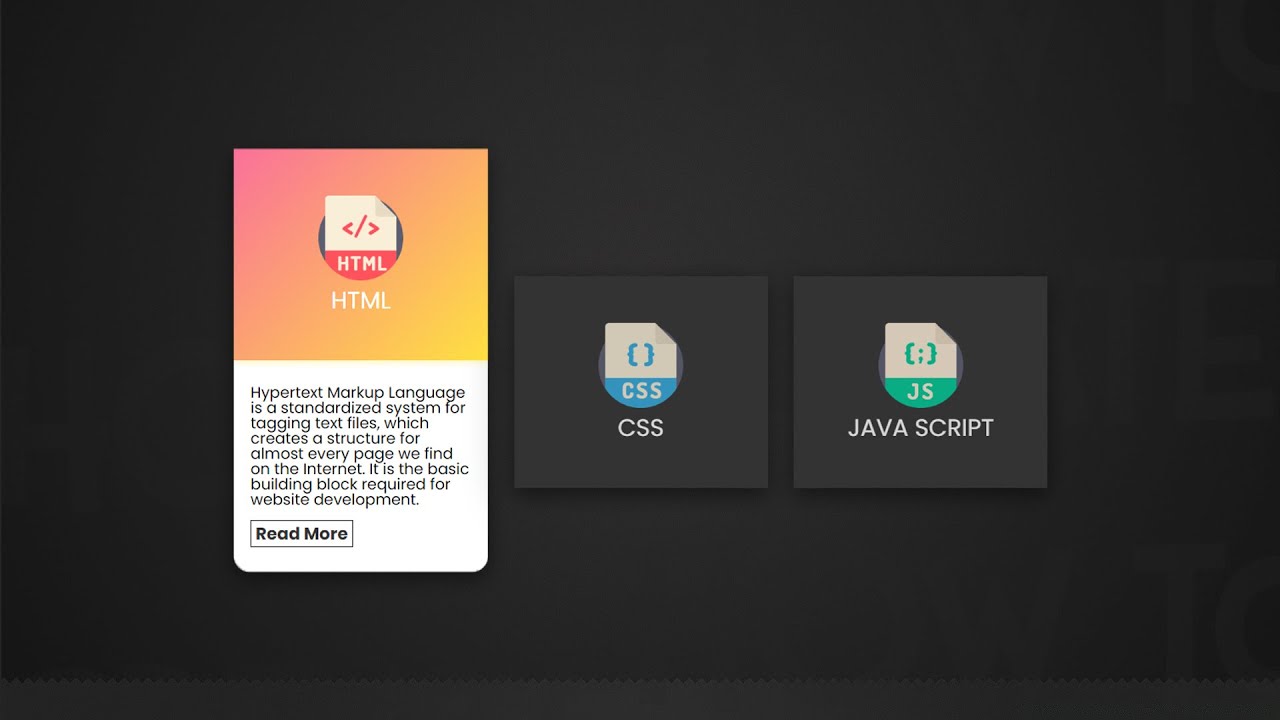
Task: Select the HTML card title
Action: pyautogui.click(x=360, y=301)
